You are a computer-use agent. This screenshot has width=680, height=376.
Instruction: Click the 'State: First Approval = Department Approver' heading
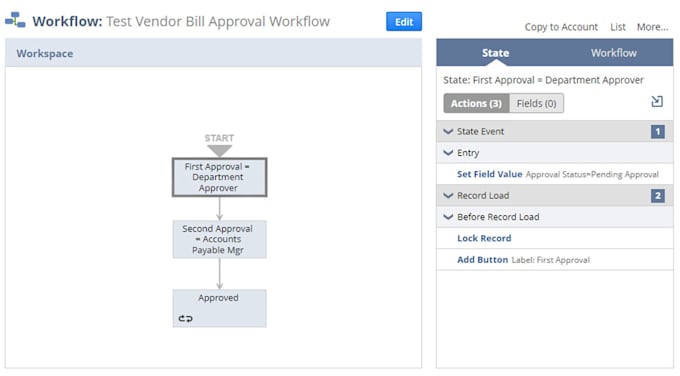pos(543,80)
